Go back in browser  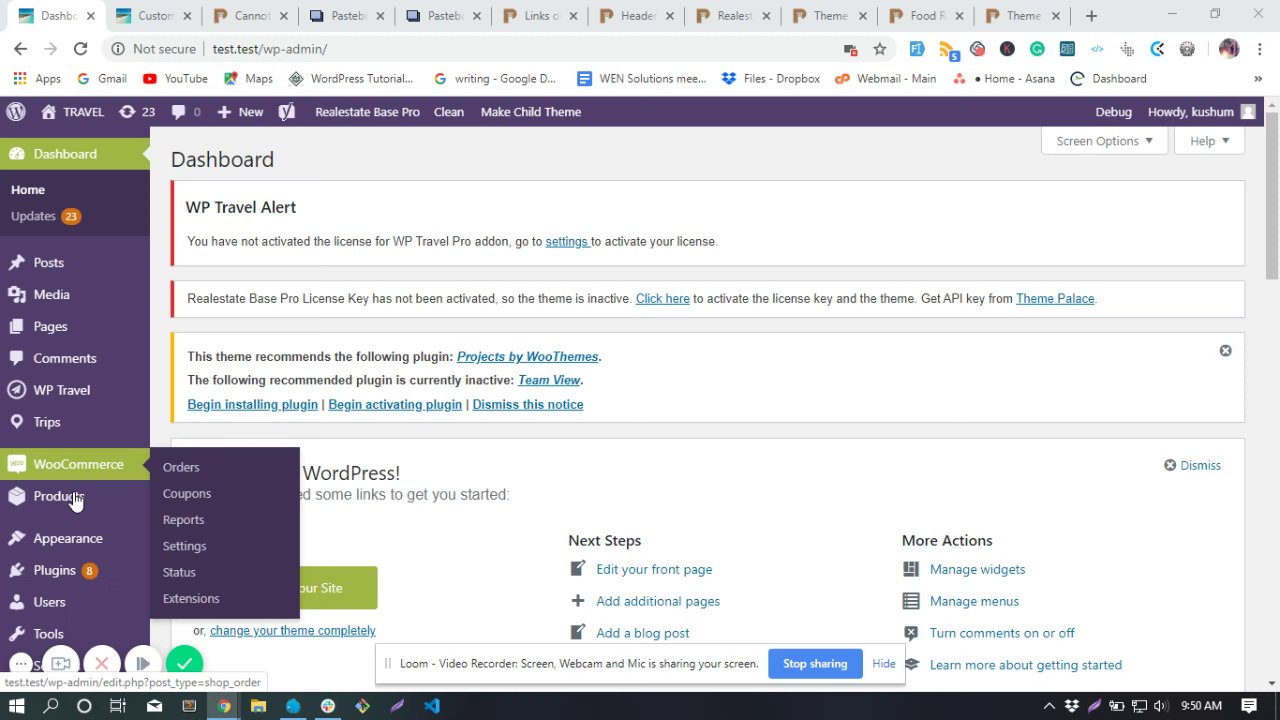(x=20, y=49)
